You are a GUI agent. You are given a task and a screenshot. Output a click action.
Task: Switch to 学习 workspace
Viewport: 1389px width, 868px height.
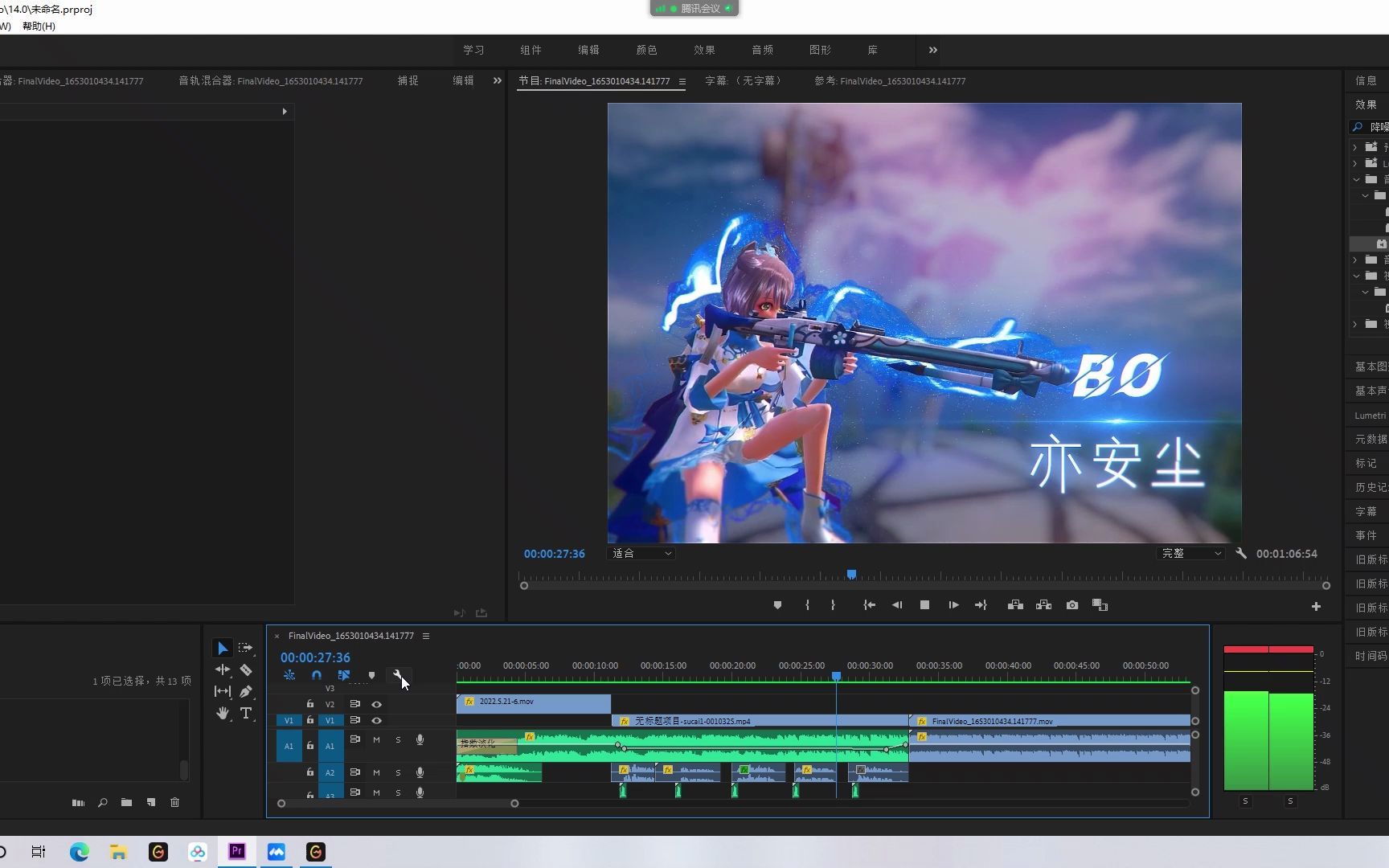474,50
